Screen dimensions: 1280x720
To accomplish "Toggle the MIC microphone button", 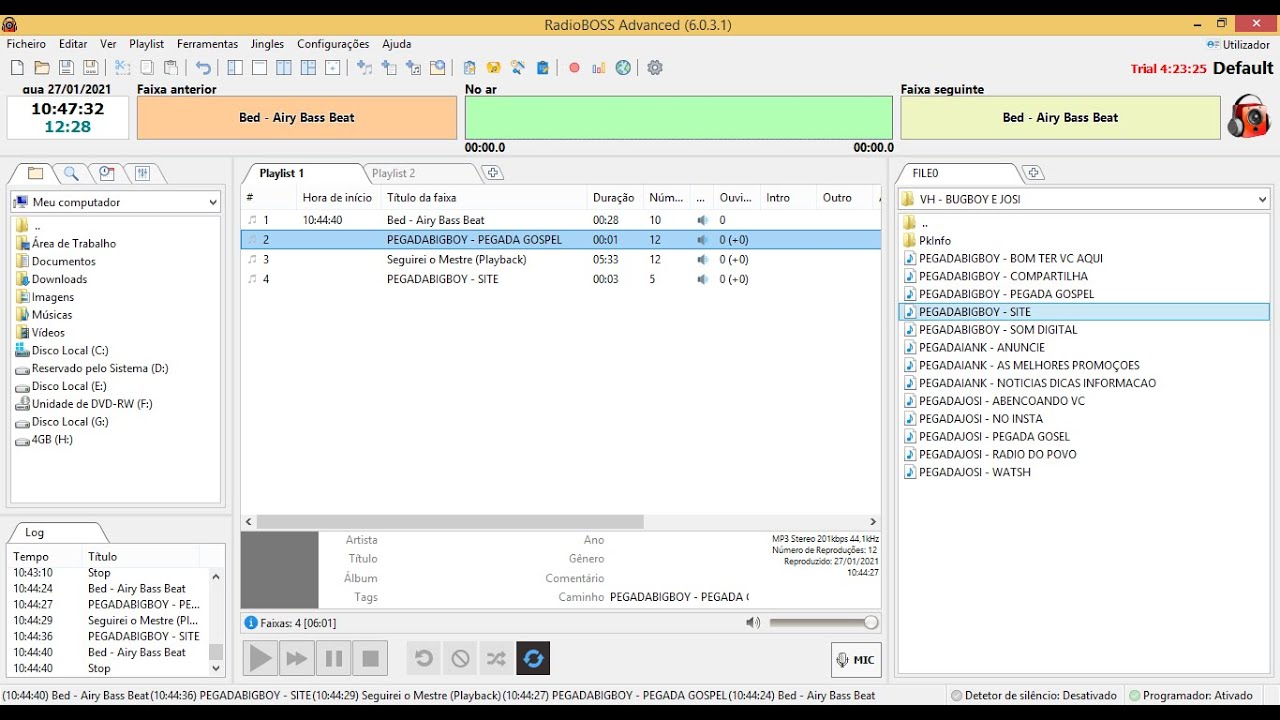I will (x=856, y=660).
